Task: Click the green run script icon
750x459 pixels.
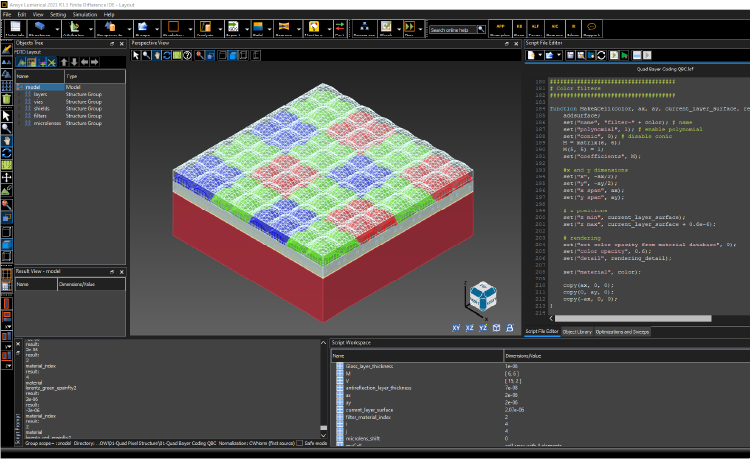Action: click(x=625, y=55)
